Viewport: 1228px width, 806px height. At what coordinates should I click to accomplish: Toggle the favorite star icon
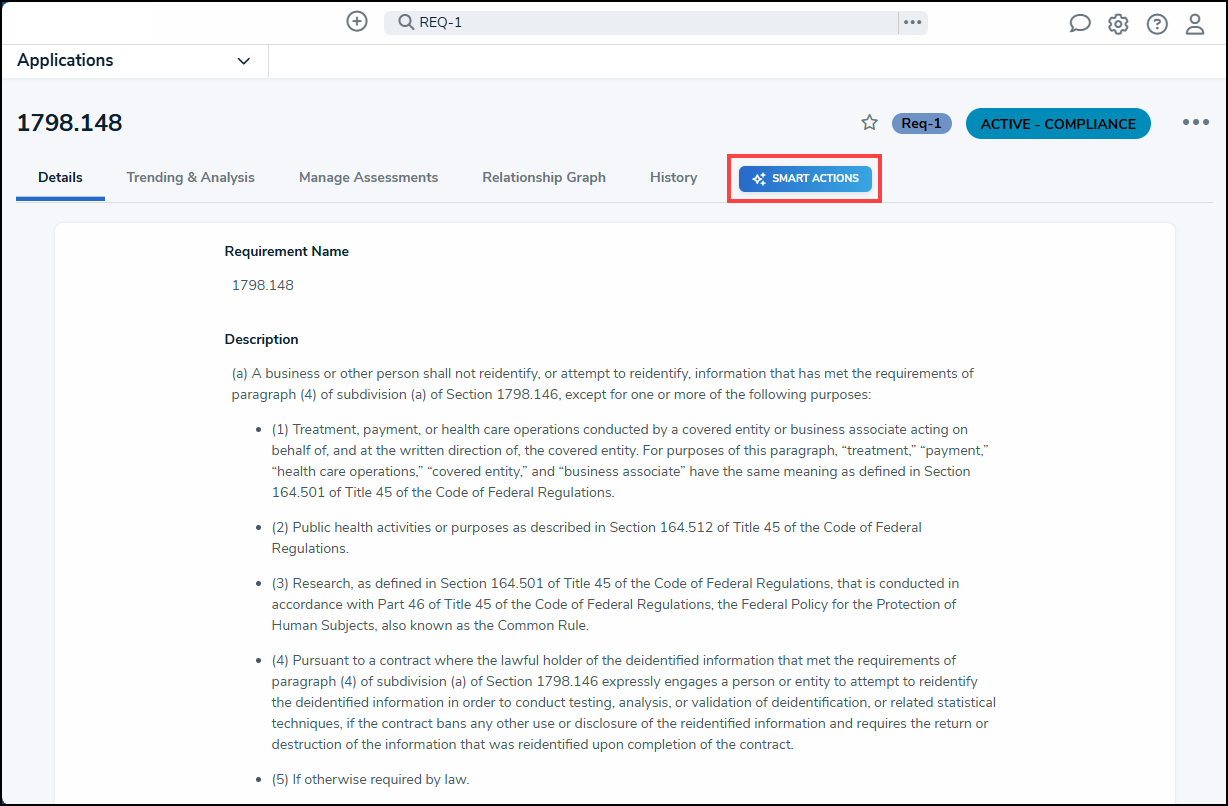(x=869, y=123)
